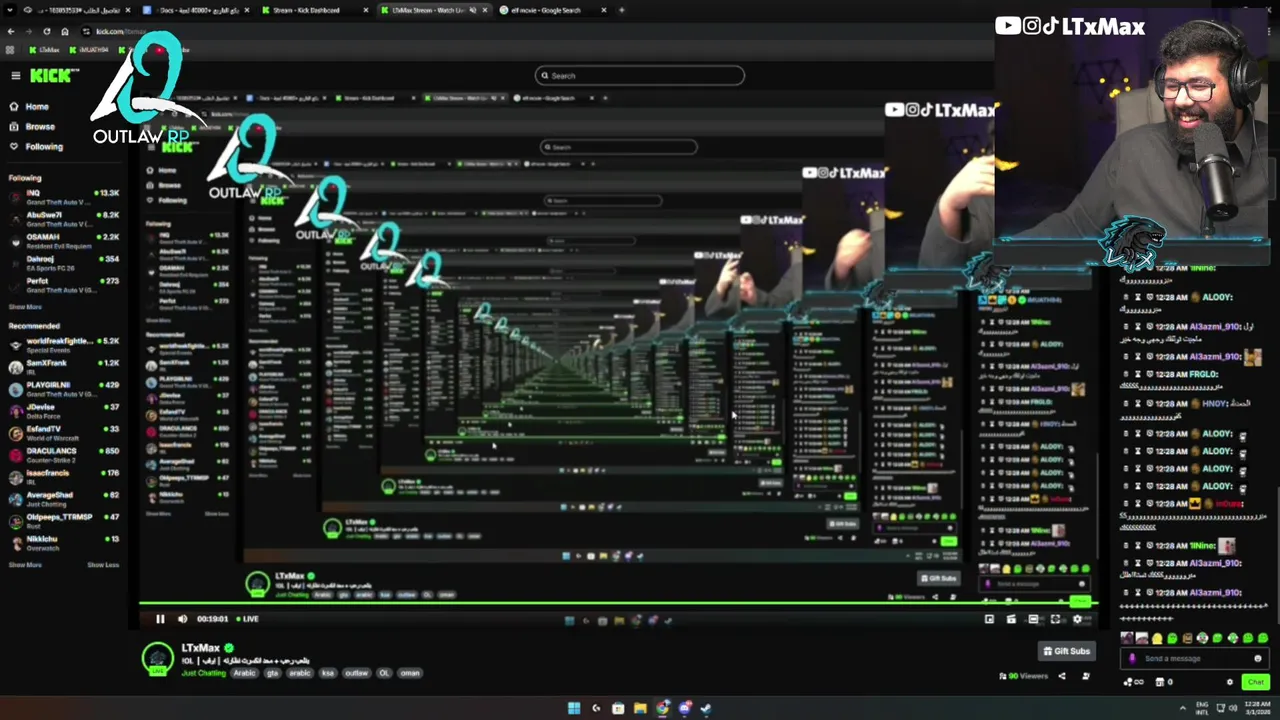The height and width of the screenshot is (720, 1280).
Task: Open the picture-in-picture mini player
Action: pos(989,619)
